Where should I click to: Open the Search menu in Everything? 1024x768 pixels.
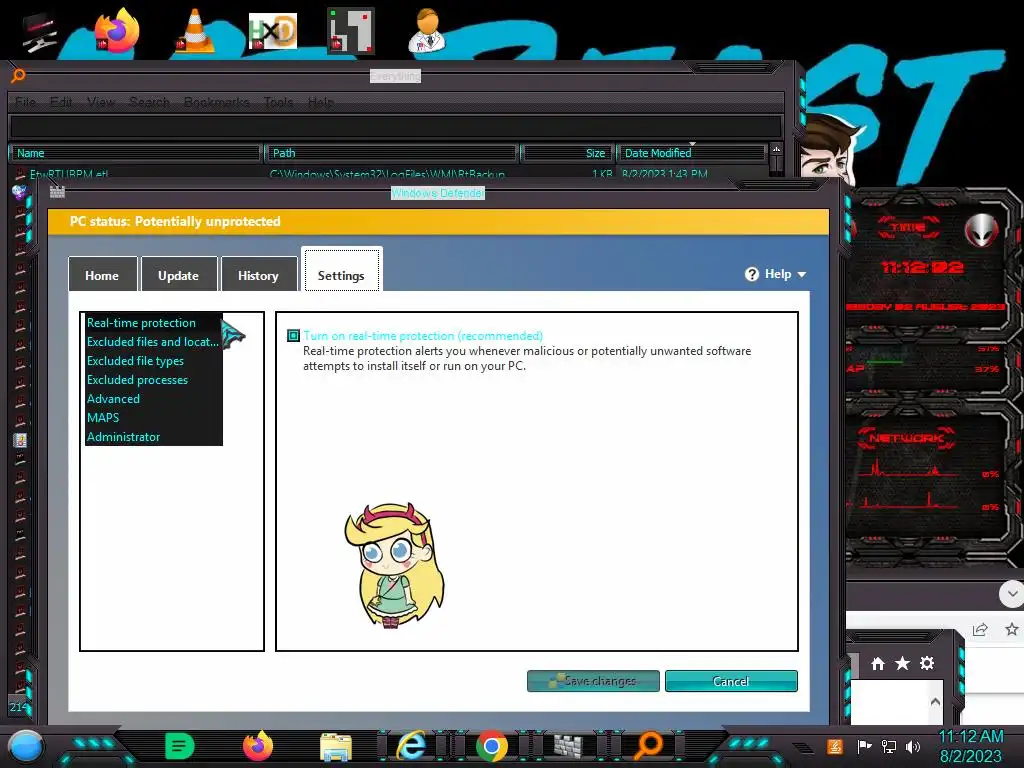click(150, 102)
